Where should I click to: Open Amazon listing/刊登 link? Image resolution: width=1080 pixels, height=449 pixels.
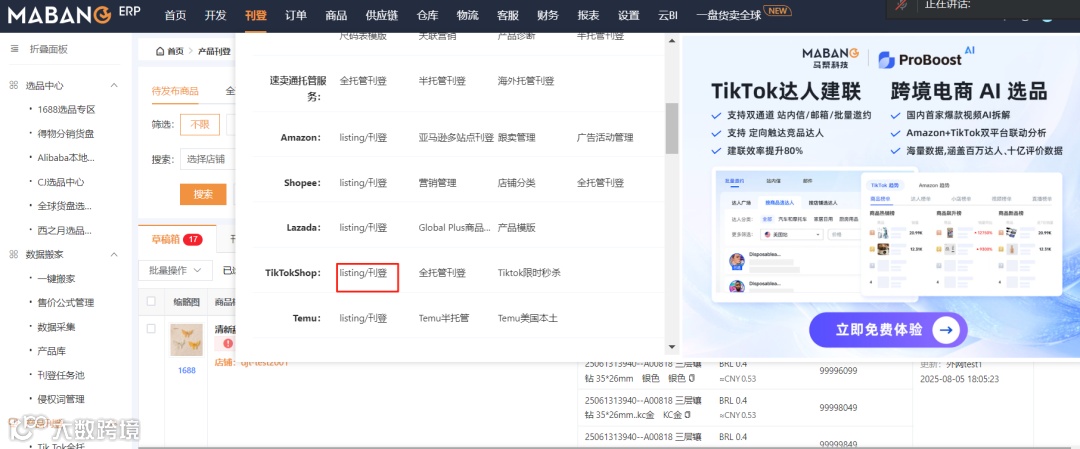pyautogui.click(x=363, y=138)
